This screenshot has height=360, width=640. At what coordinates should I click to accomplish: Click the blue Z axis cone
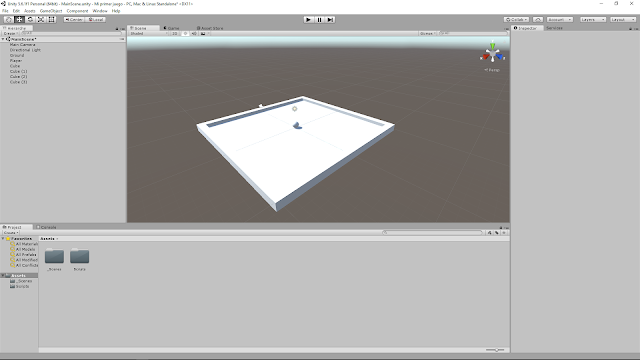[x=500, y=57]
